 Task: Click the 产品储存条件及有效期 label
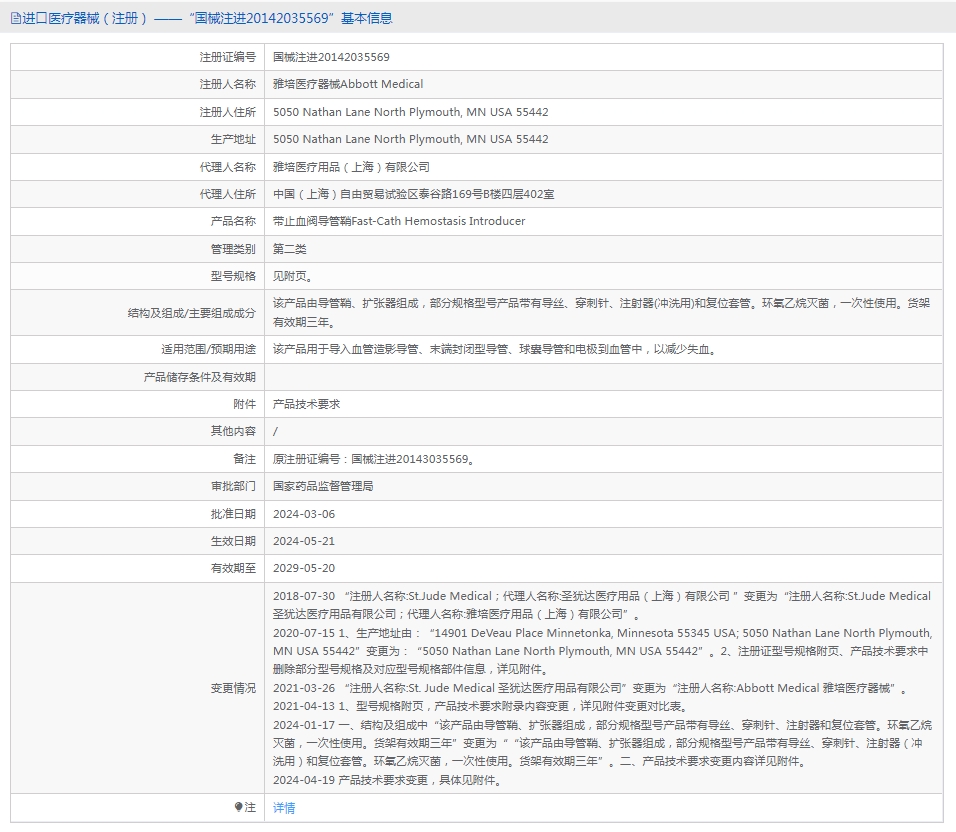pyautogui.click(x=199, y=377)
